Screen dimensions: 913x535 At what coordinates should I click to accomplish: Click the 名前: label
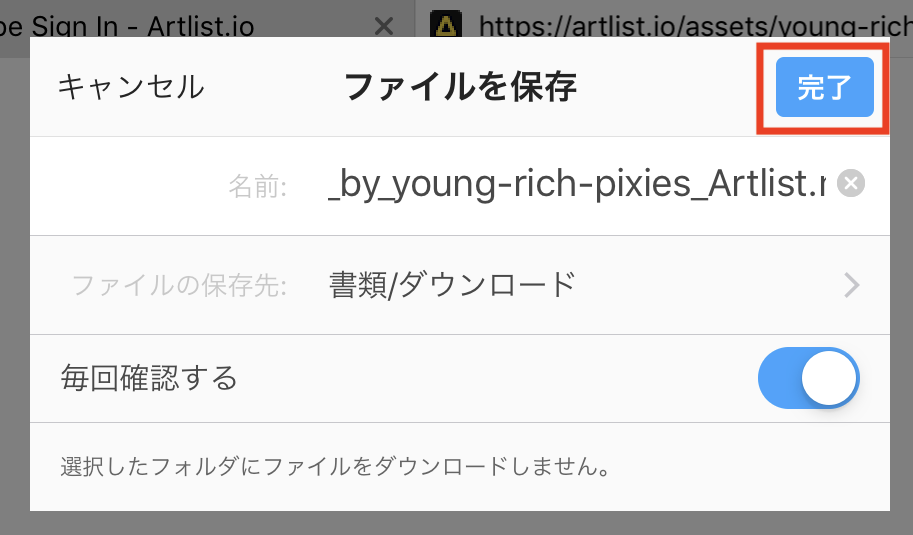(x=258, y=185)
